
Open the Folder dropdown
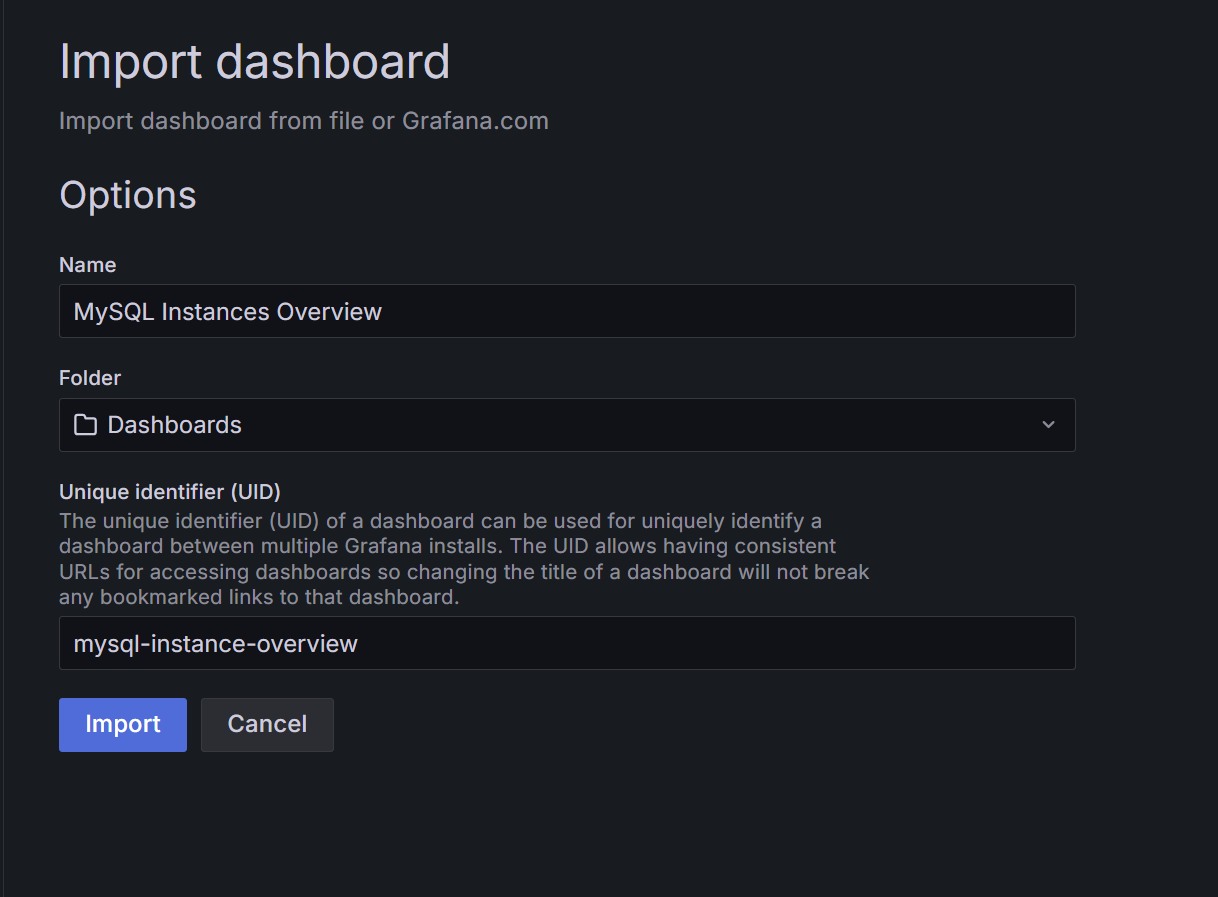tap(567, 425)
